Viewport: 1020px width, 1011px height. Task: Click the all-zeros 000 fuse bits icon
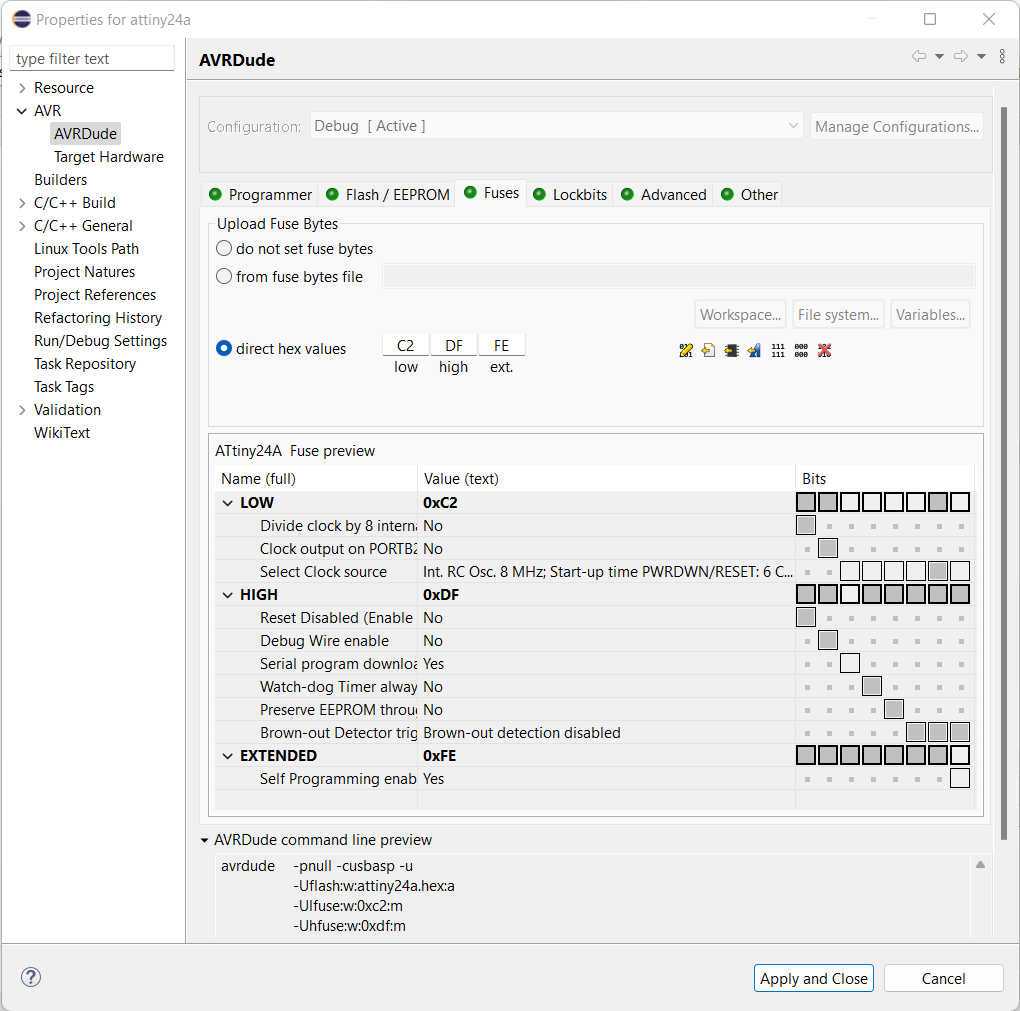801,350
